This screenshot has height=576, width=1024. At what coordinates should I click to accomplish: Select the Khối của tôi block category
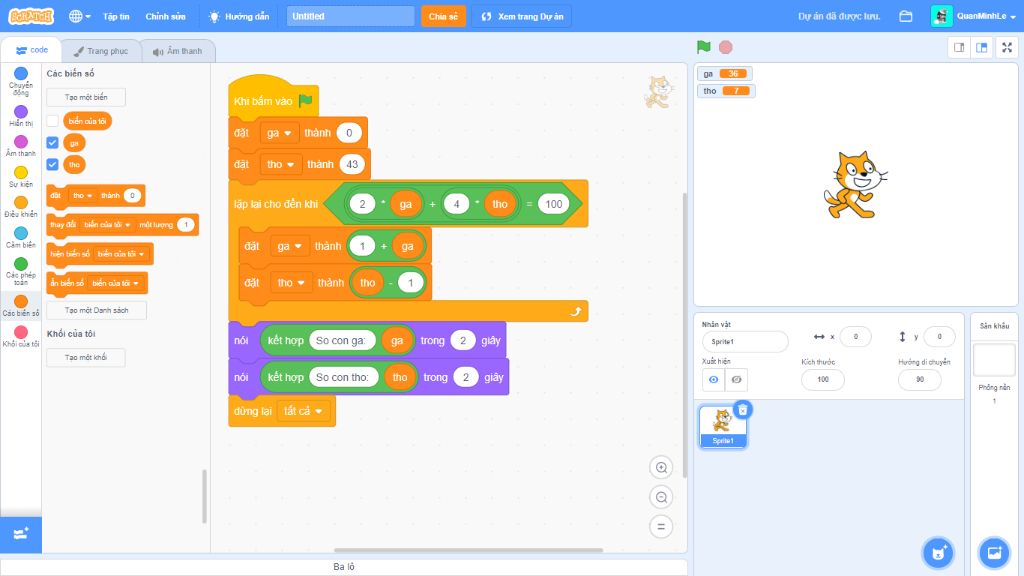[x=21, y=336]
